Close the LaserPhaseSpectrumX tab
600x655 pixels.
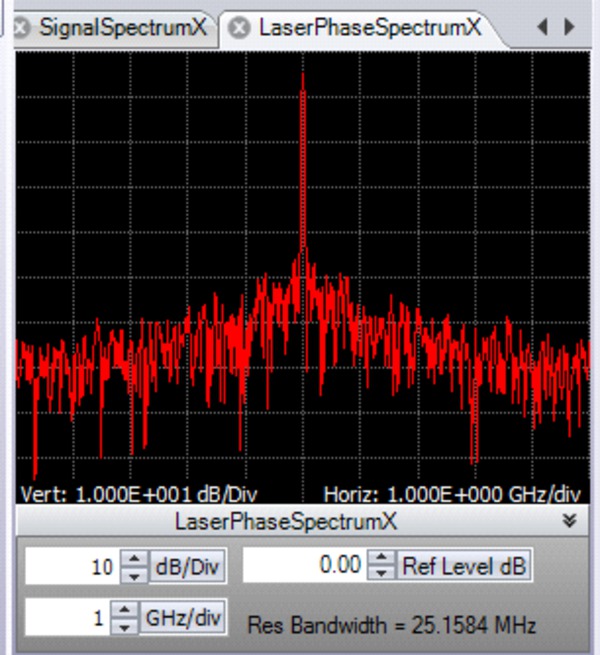click(x=239, y=28)
